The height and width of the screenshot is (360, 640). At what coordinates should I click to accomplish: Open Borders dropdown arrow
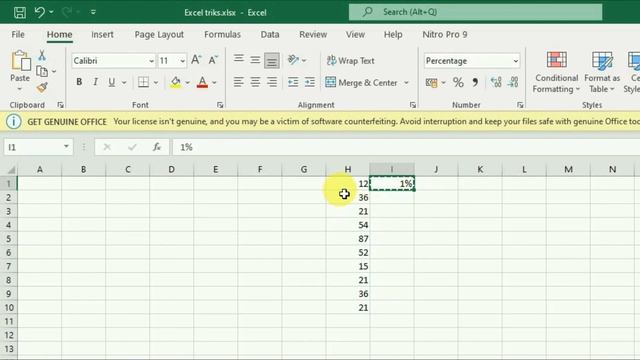point(156,82)
